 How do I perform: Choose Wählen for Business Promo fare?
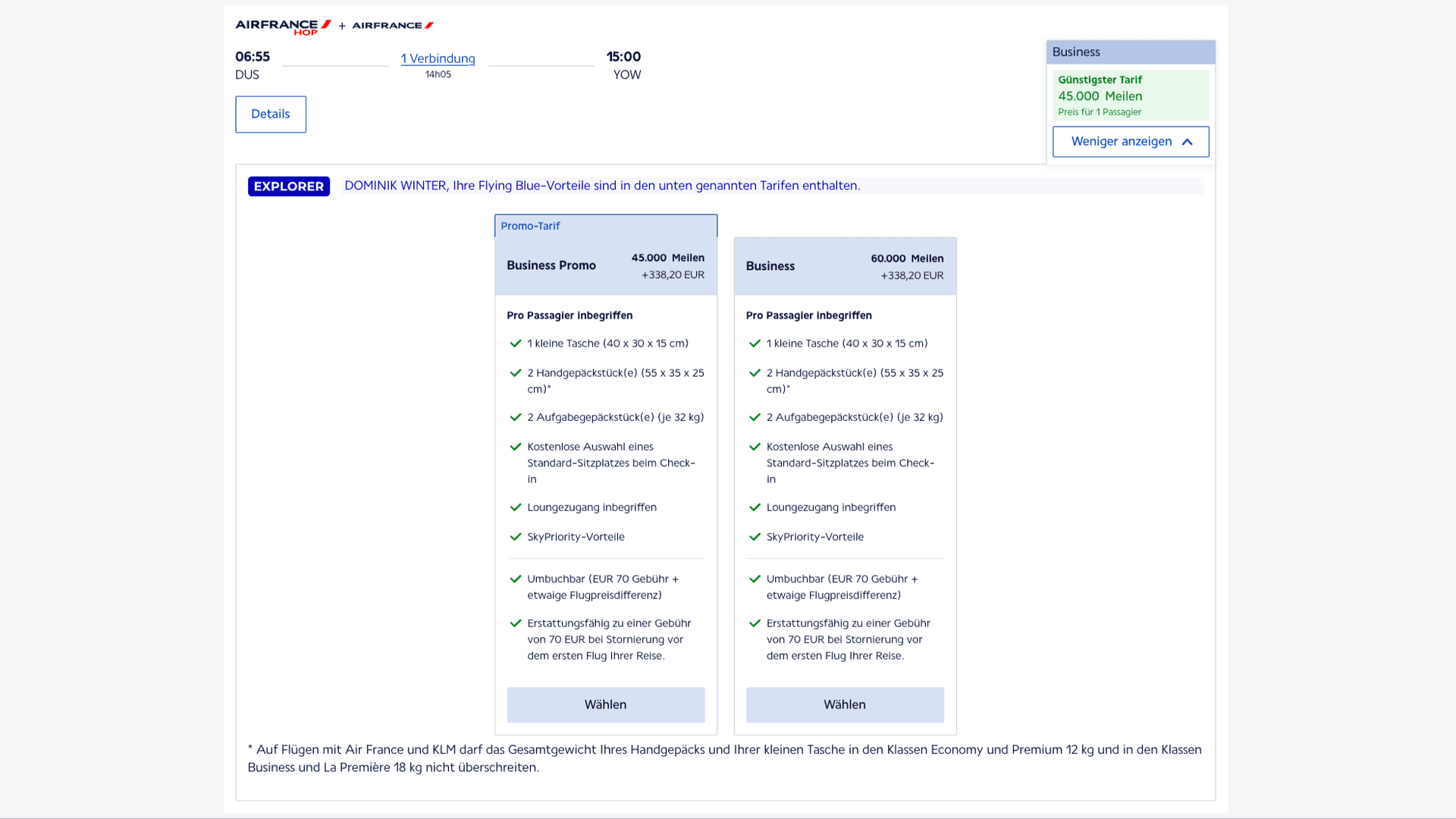(605, 704)
